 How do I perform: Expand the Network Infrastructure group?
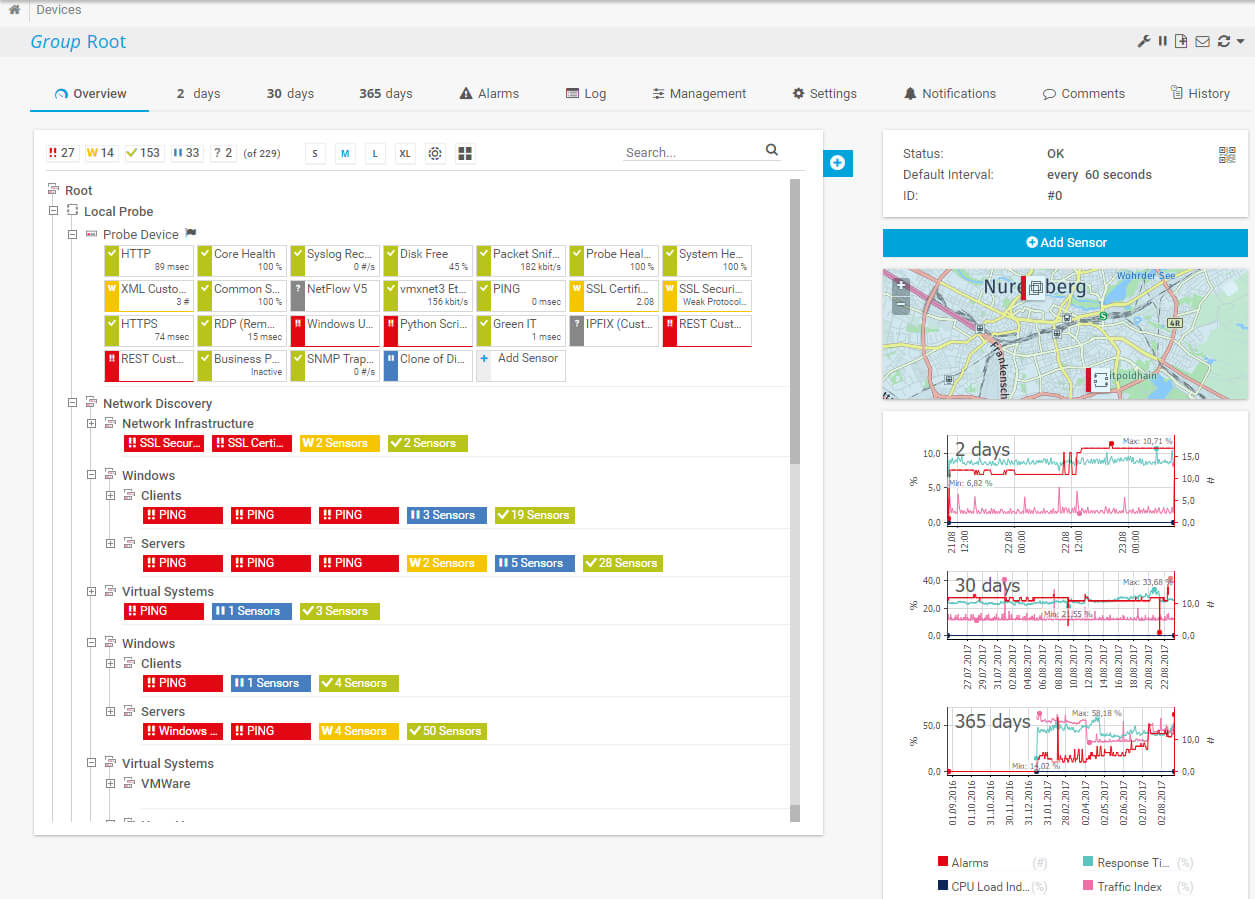(x=92, y=424)
